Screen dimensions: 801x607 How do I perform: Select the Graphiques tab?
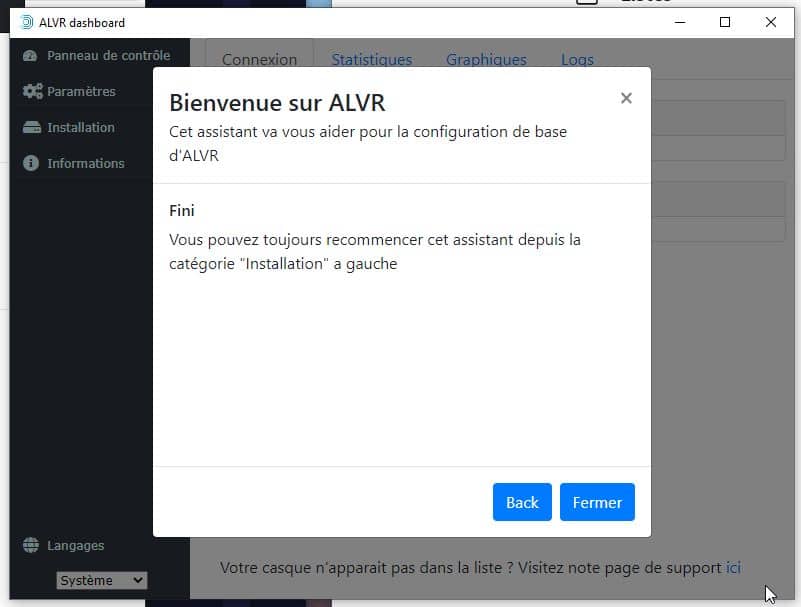486,60
